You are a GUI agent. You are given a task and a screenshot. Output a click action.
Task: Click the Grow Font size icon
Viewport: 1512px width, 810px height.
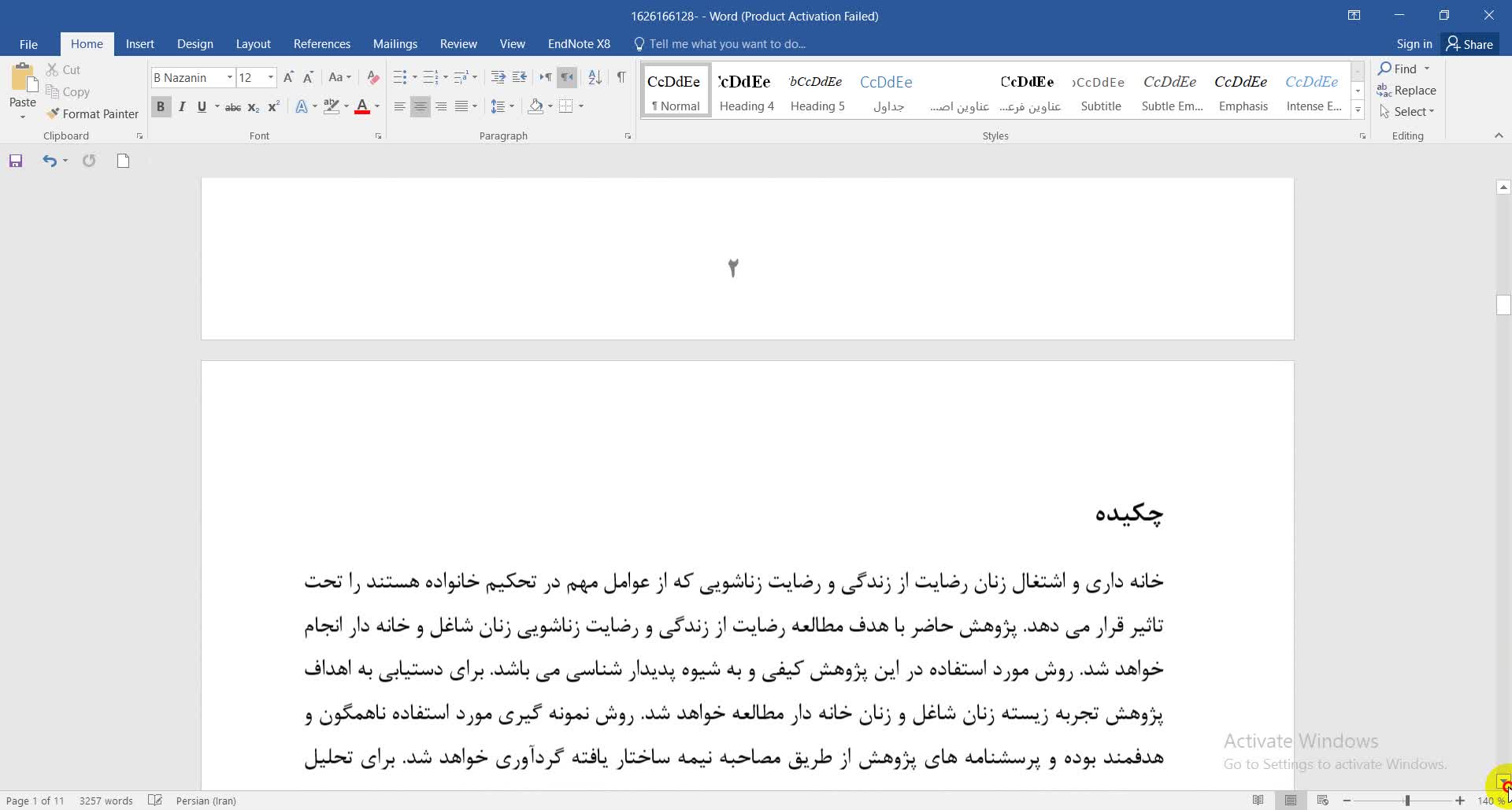click(288, 77)
